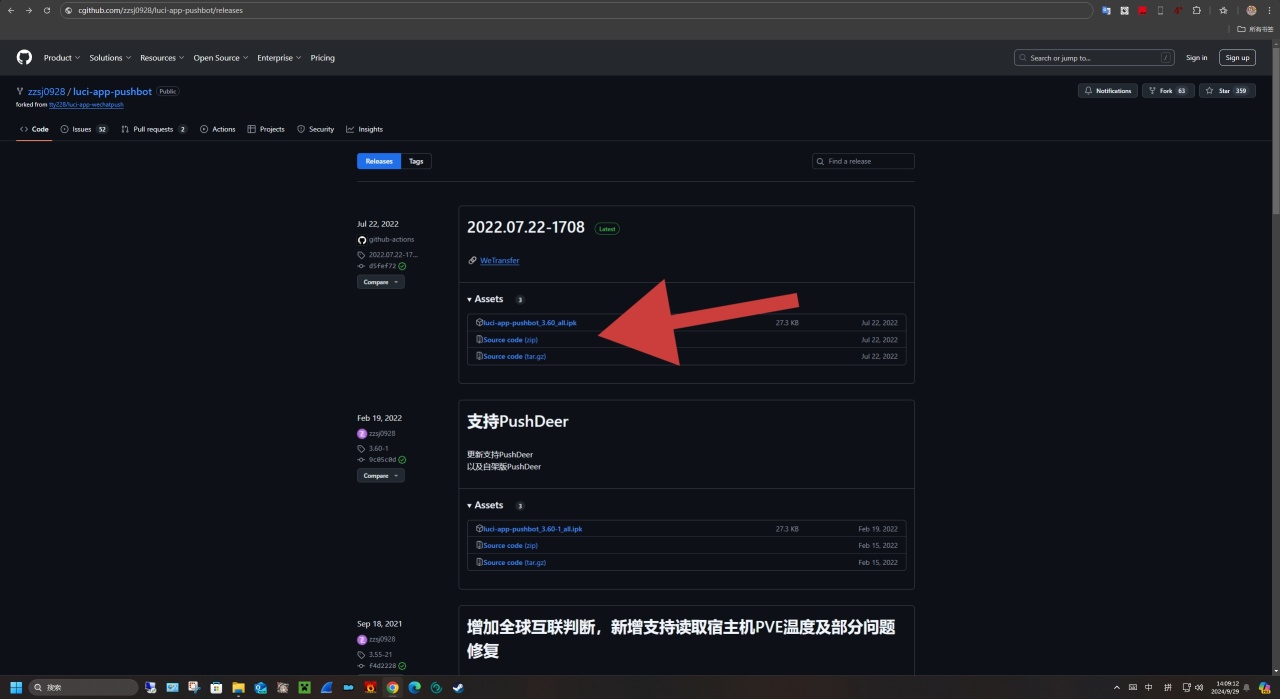Star the repository
Image resolution: width=1280 pixels, height=699 pixels.
coord(1227,91)
